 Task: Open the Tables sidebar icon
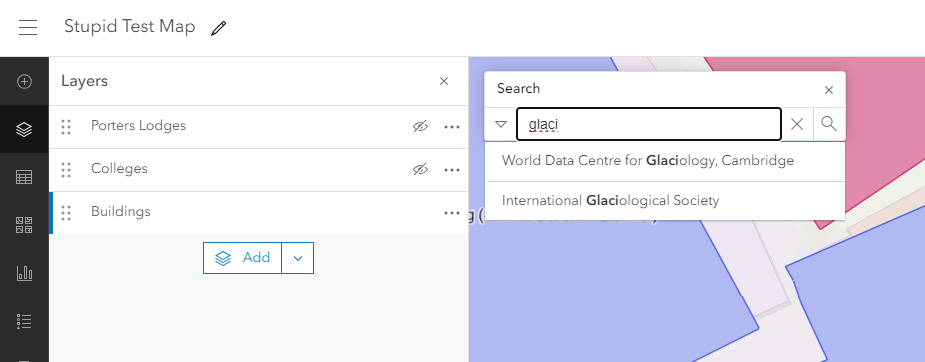point(24,177)
